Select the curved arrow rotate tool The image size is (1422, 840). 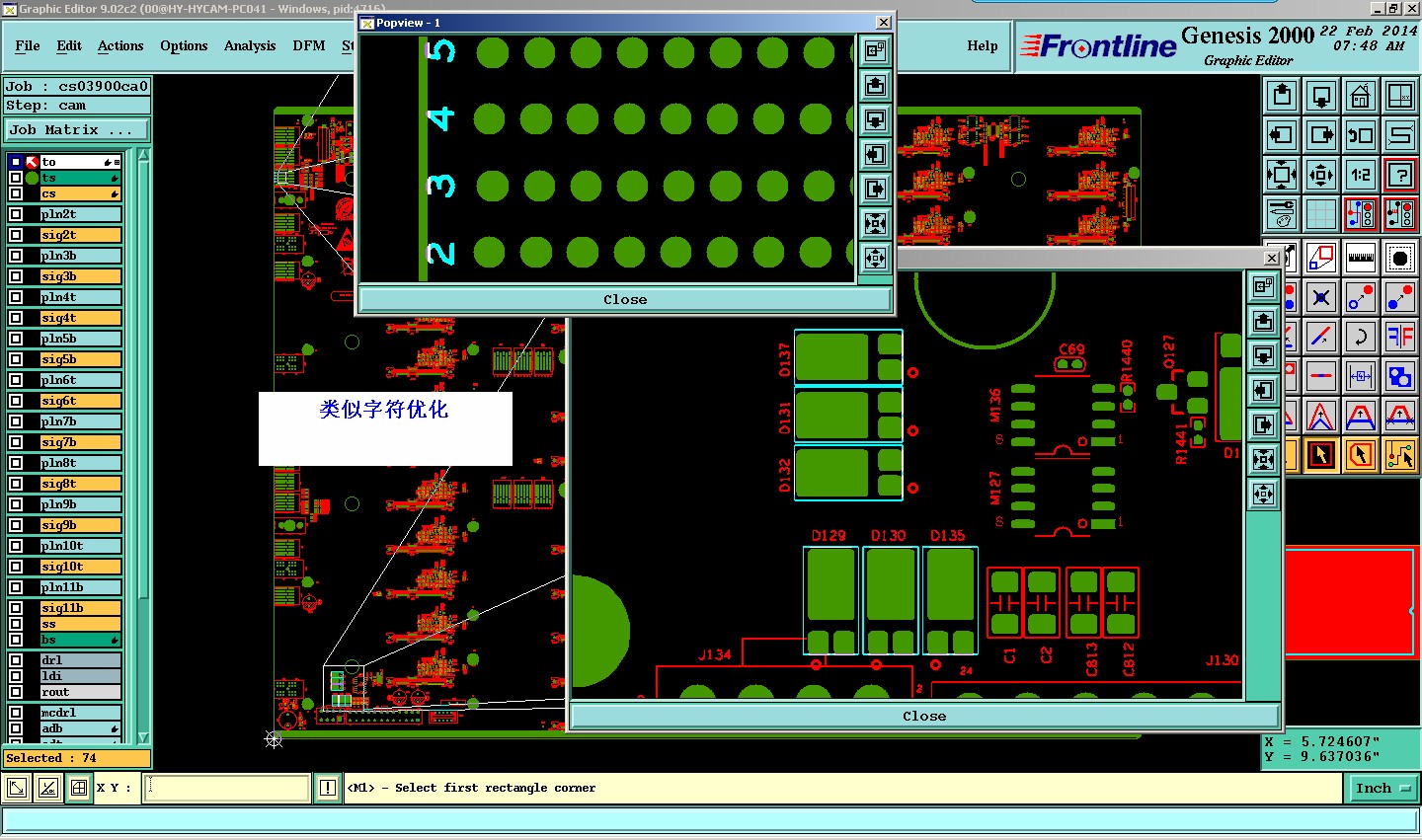pyautogui.click(x=1361, y=337)
